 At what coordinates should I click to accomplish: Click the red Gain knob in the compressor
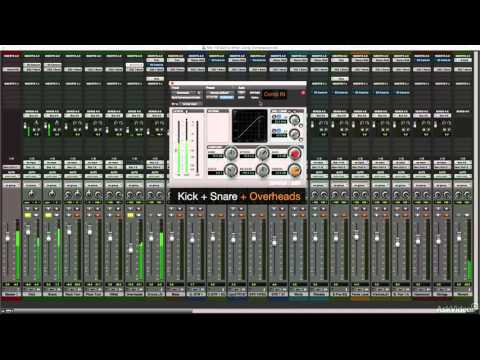[x=295, y=154]
